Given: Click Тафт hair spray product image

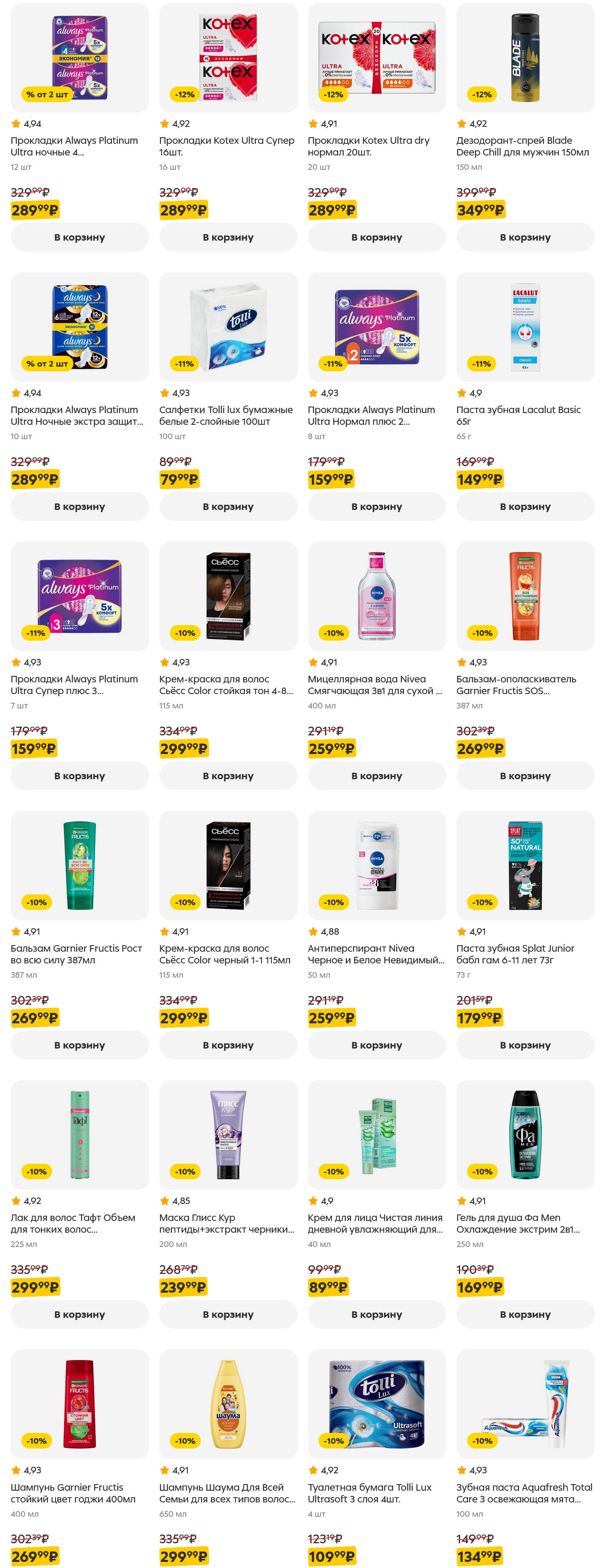Looking at the screenshot, I should [79, 1135].
